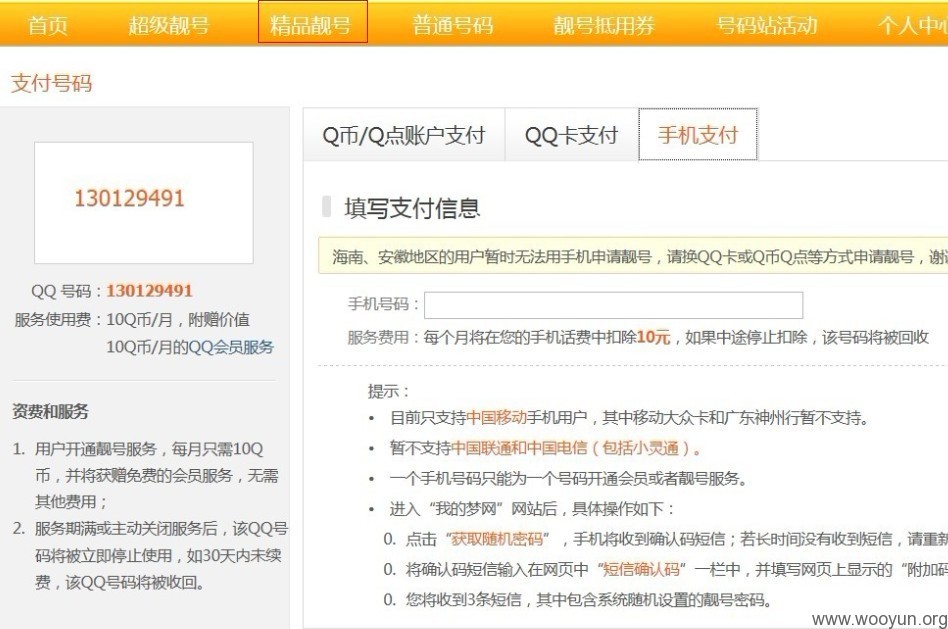The width and height of the screenshot is (948, 629).
Task: Switch to QQ卡支付 tab
Action: click(x=571, y=135)
